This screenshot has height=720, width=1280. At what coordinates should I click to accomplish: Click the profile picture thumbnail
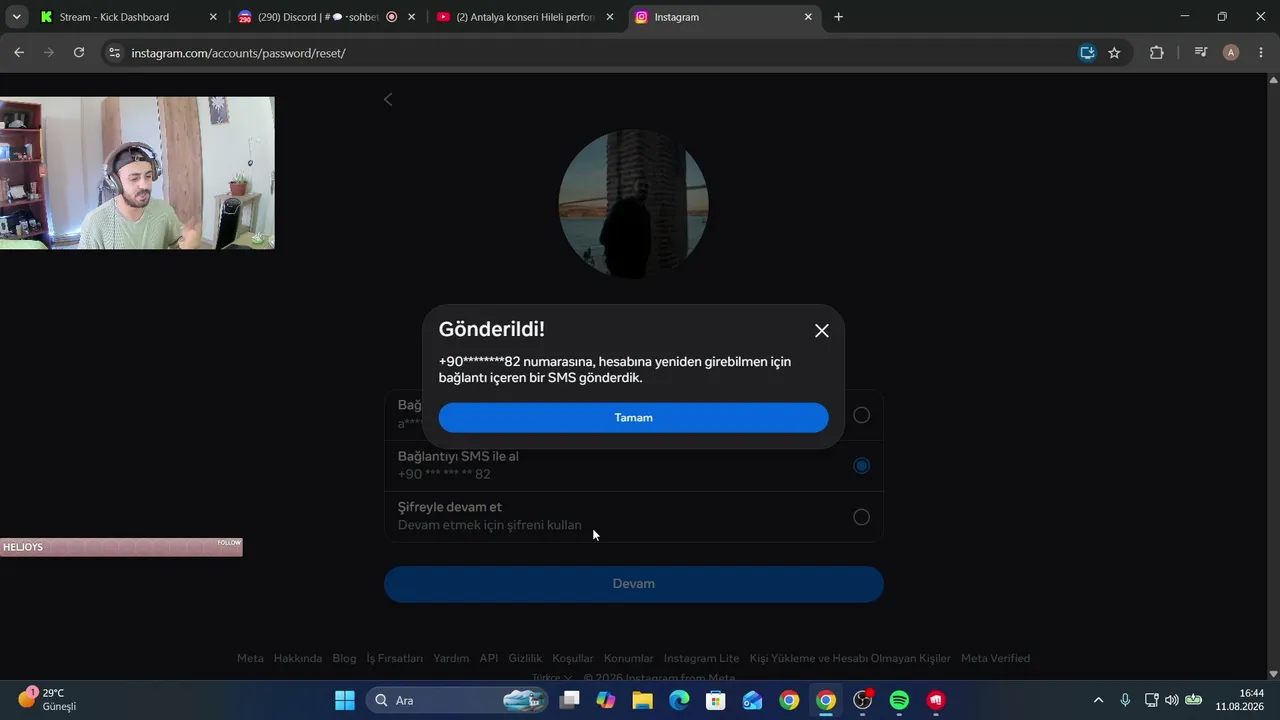click(x=634, y=204)
